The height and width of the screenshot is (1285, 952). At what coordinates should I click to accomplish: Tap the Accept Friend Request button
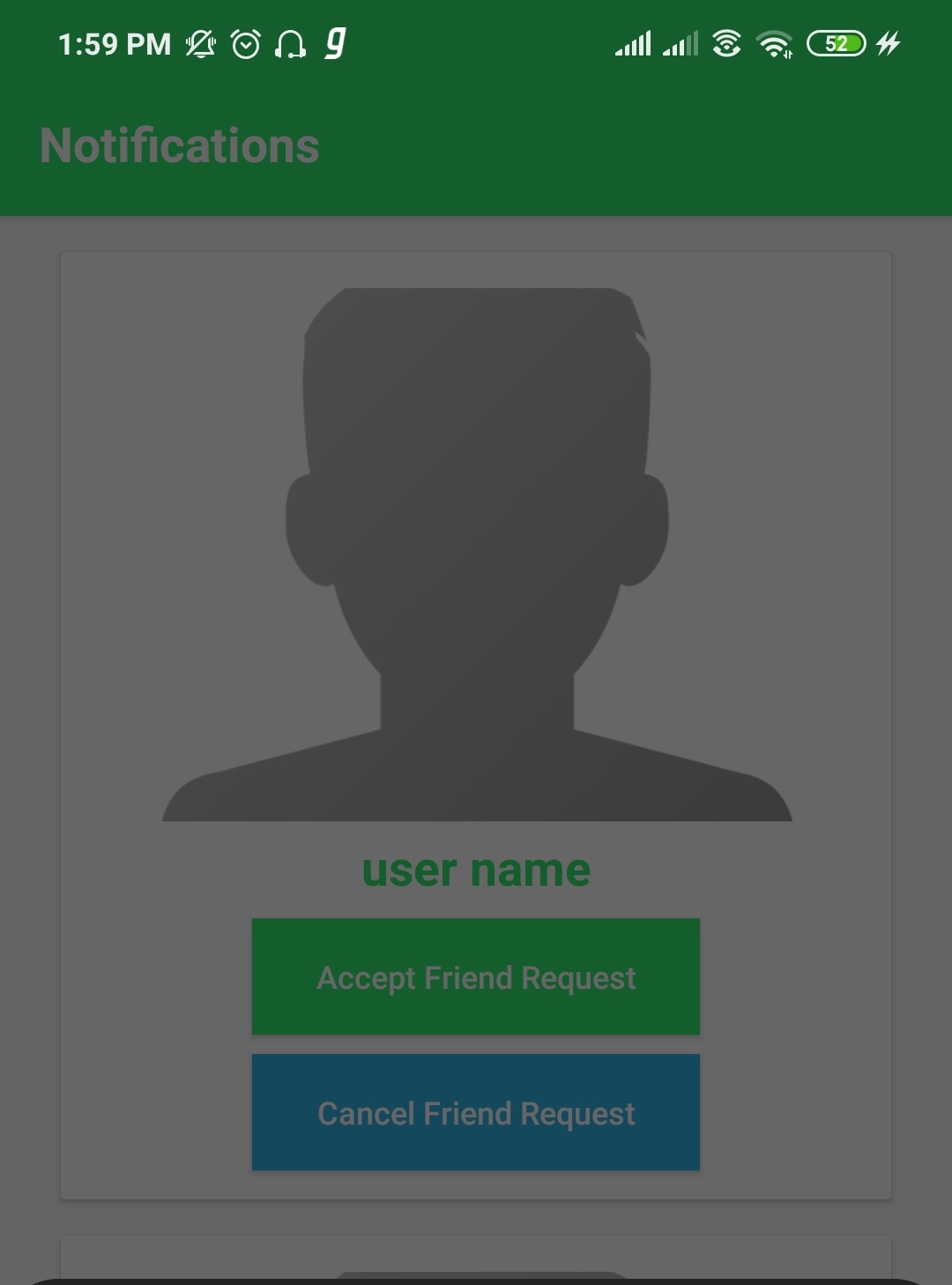tap(476, 977)
